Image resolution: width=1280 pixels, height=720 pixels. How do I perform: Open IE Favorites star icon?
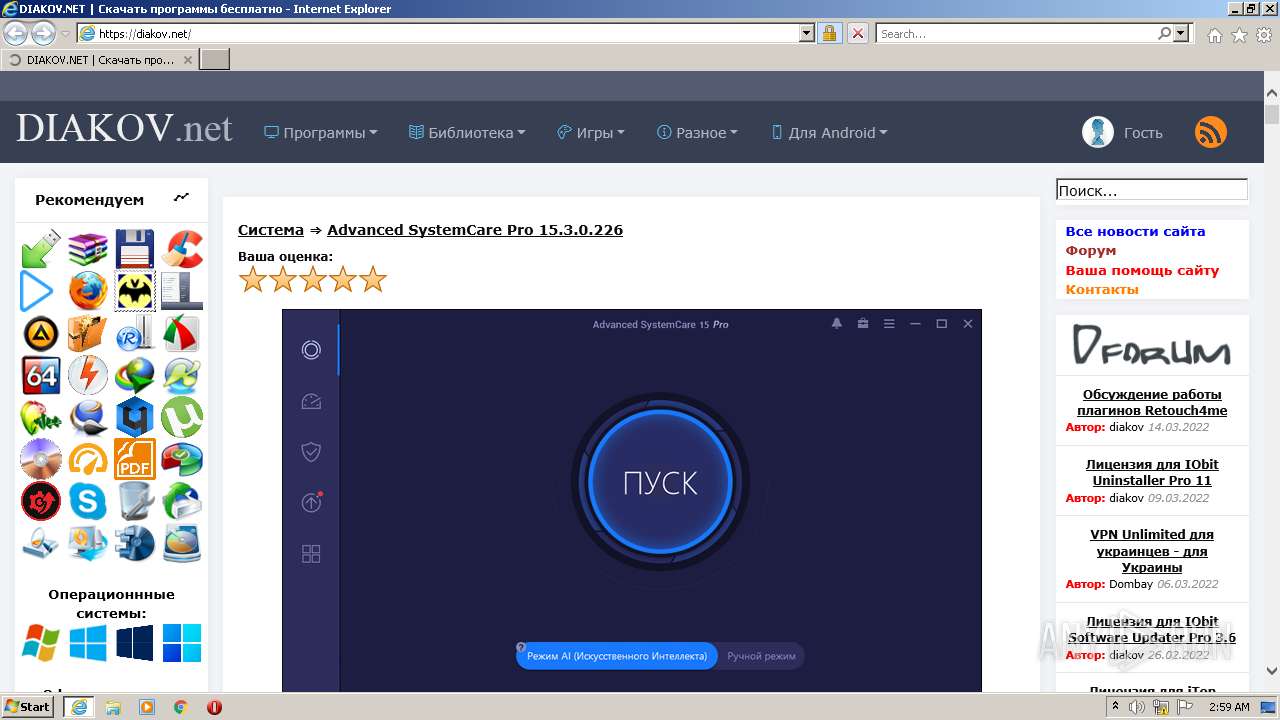(x=1239, y=34)
